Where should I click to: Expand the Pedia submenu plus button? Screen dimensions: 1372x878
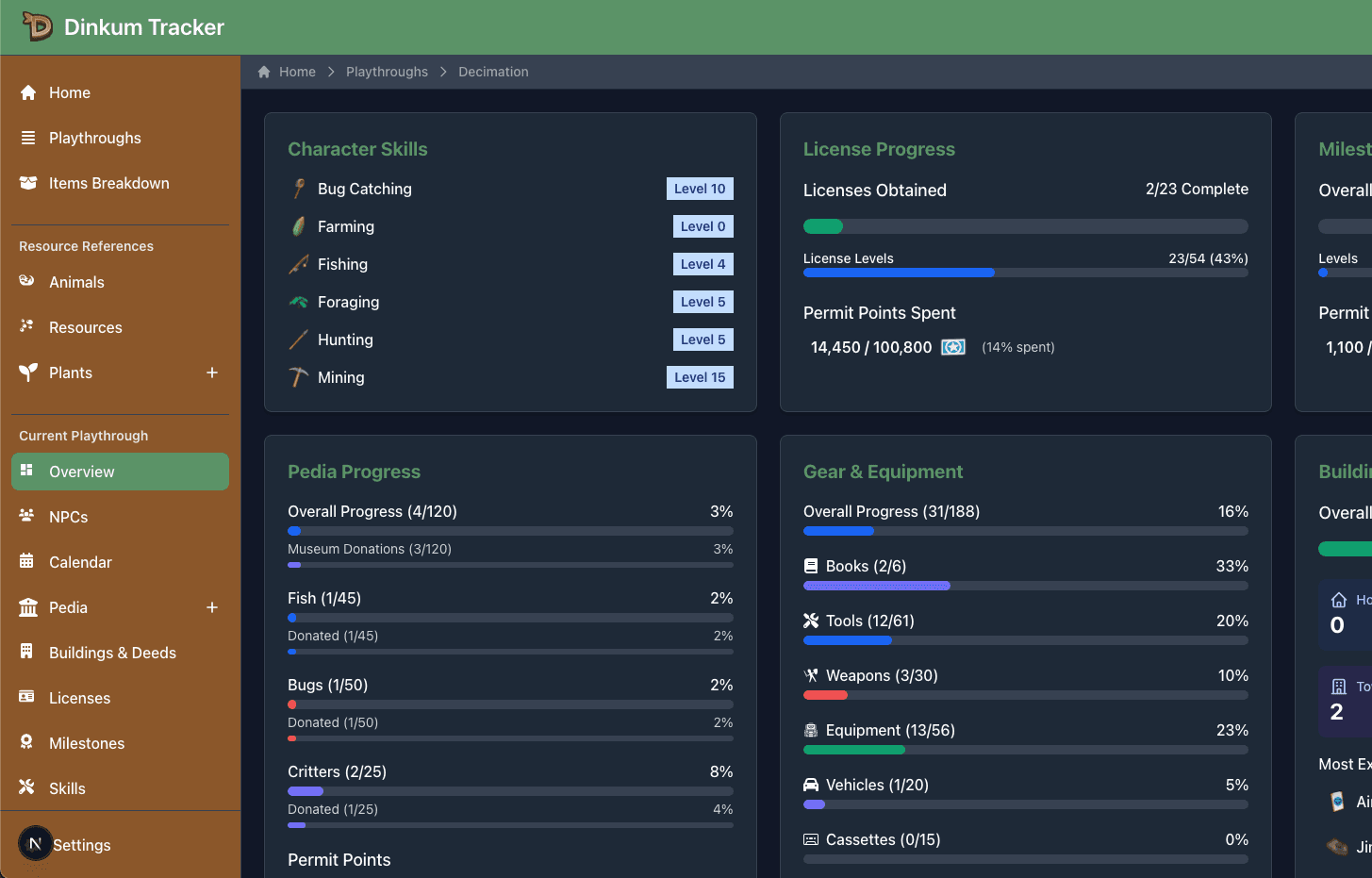coord(212,607)
